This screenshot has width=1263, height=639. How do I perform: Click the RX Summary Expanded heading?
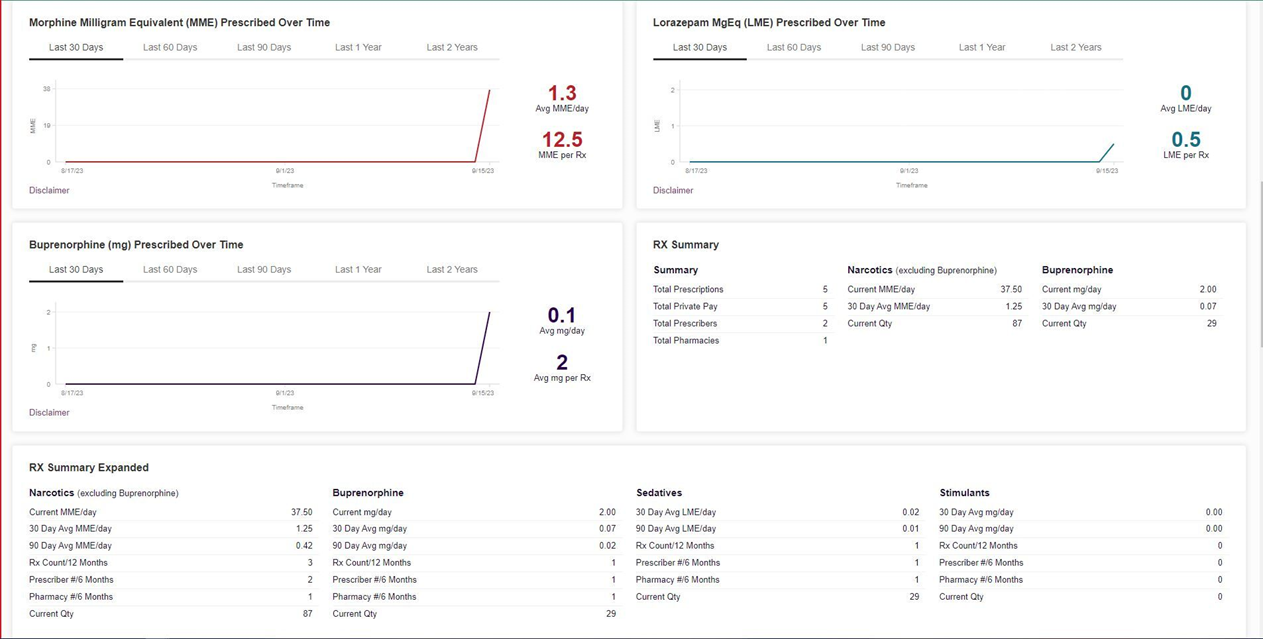pos(89,467)
